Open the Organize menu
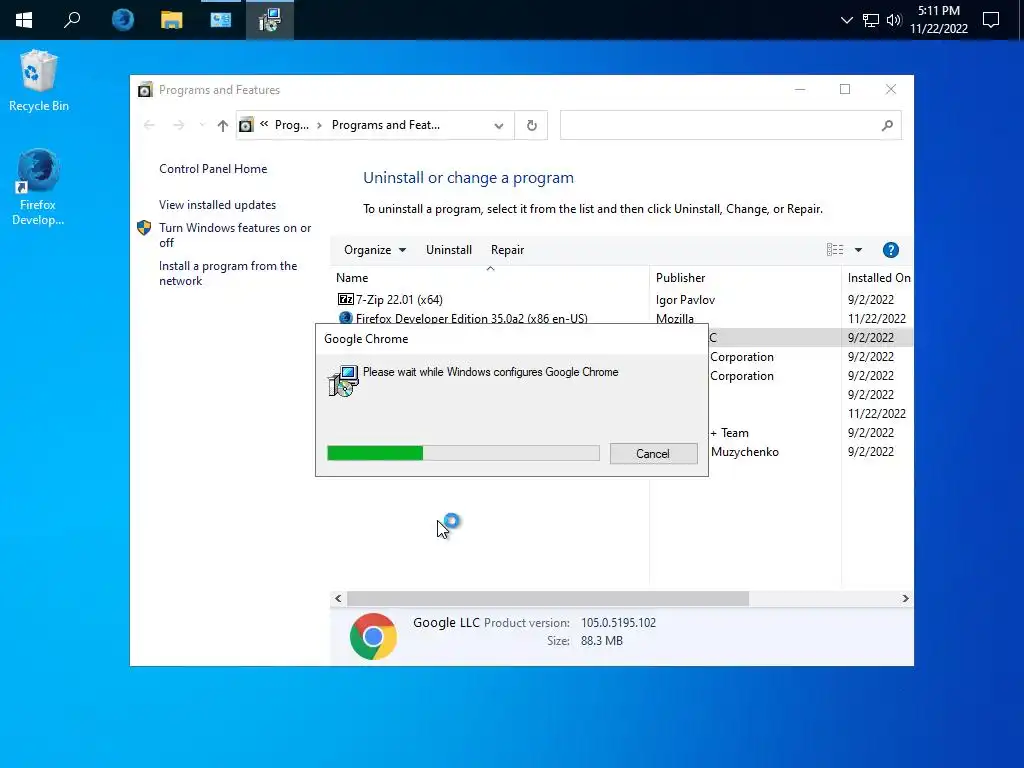Screen dimensions: 1024x768 point(375,250)
